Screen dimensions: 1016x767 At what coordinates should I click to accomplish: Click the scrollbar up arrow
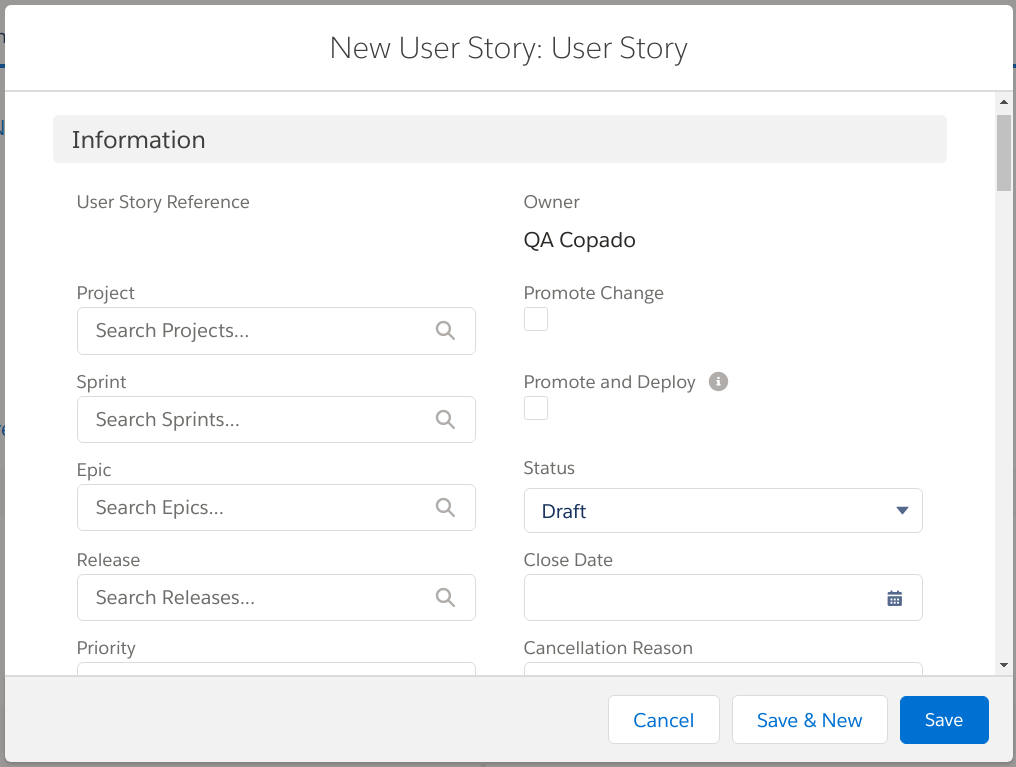pyautogui.click(x=1003, y=102)
